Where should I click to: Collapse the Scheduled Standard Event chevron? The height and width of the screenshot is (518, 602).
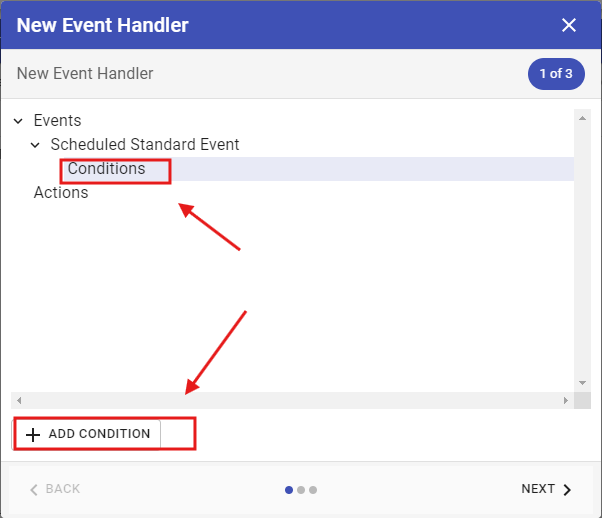point(35,145)
